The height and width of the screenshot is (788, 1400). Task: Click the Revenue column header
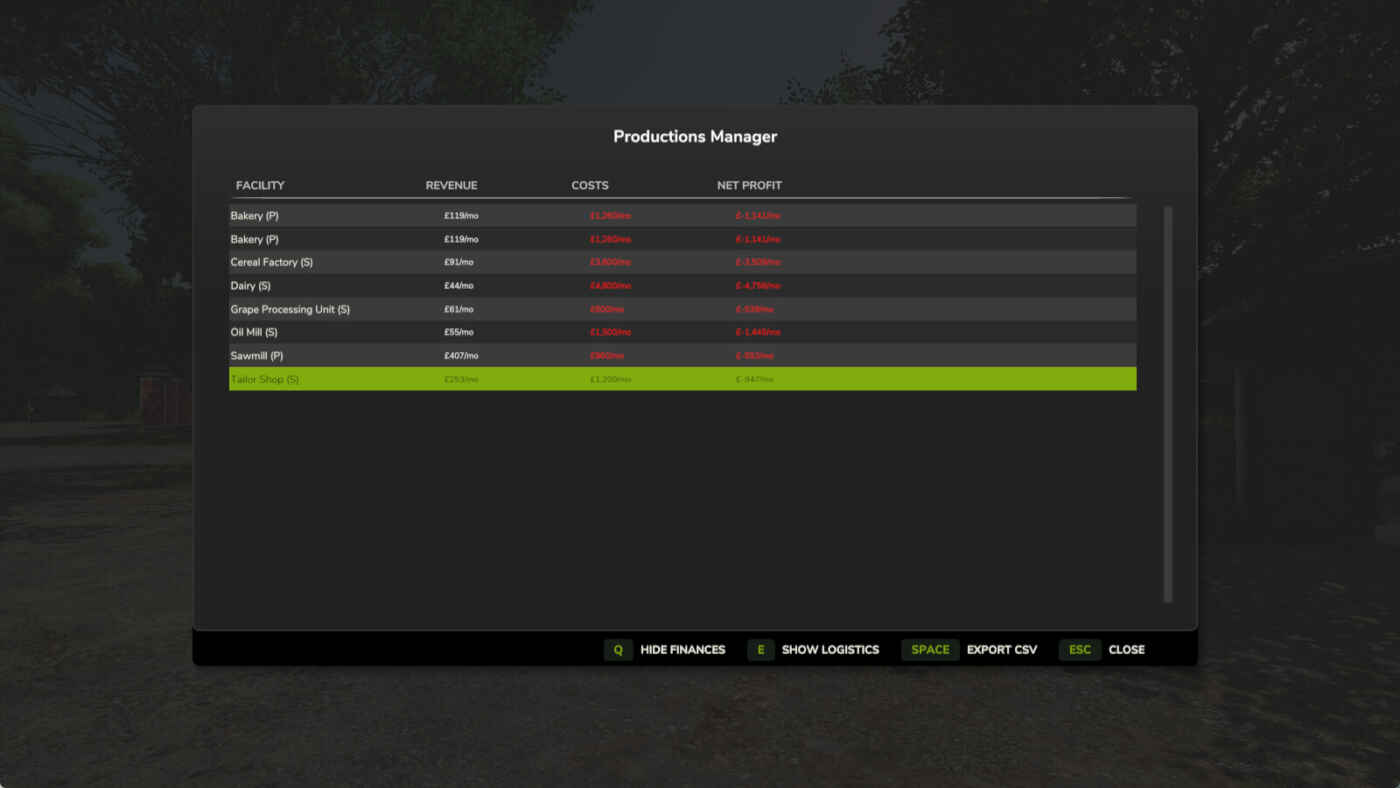click(x=451, y=185)
